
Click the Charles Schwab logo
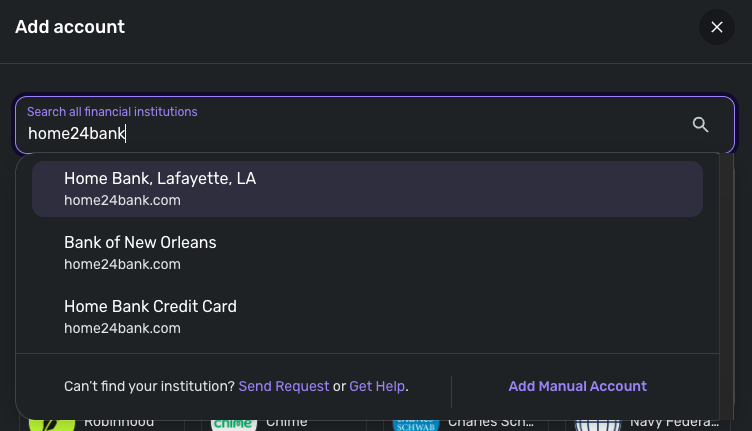pyautogui.click(x=416, y=423)
